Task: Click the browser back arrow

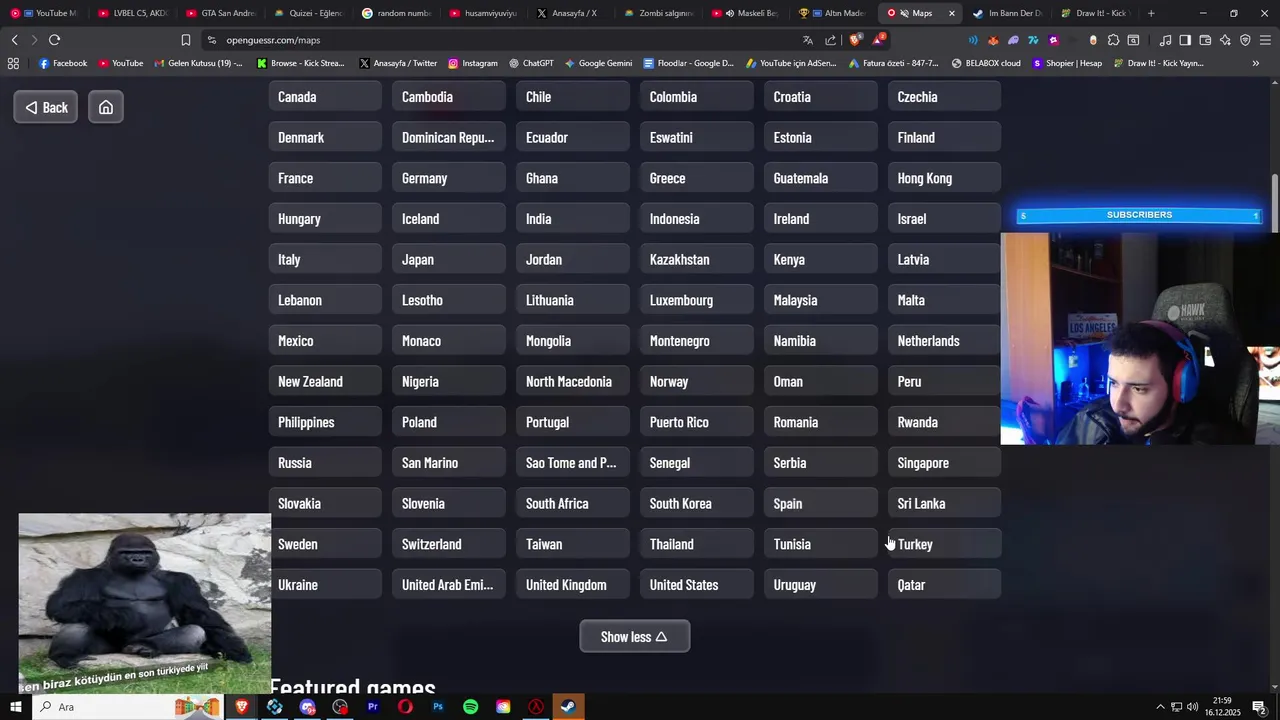Action: tap(14, 40)
